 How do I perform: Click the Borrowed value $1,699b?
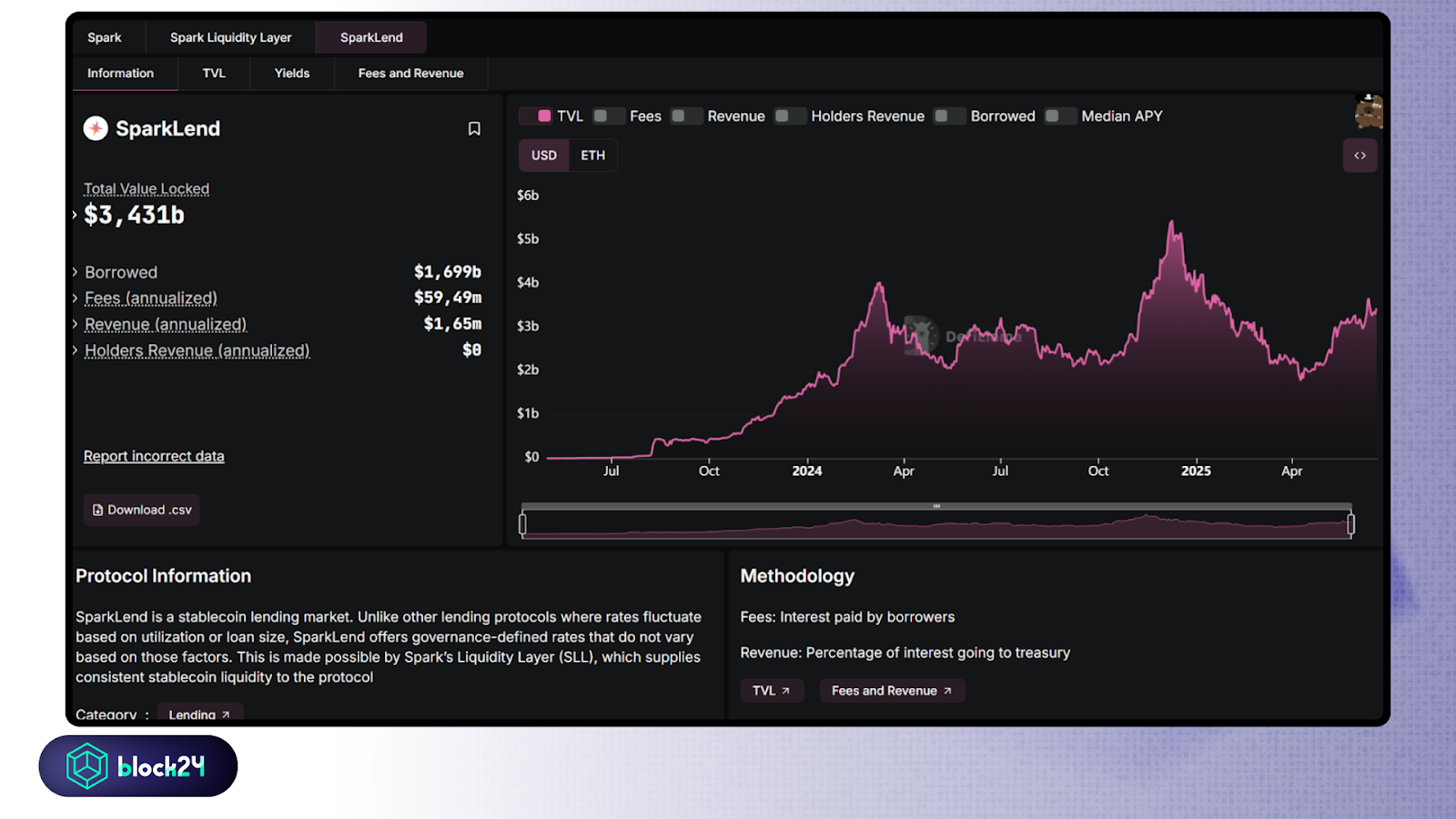[x=448, y=272]
